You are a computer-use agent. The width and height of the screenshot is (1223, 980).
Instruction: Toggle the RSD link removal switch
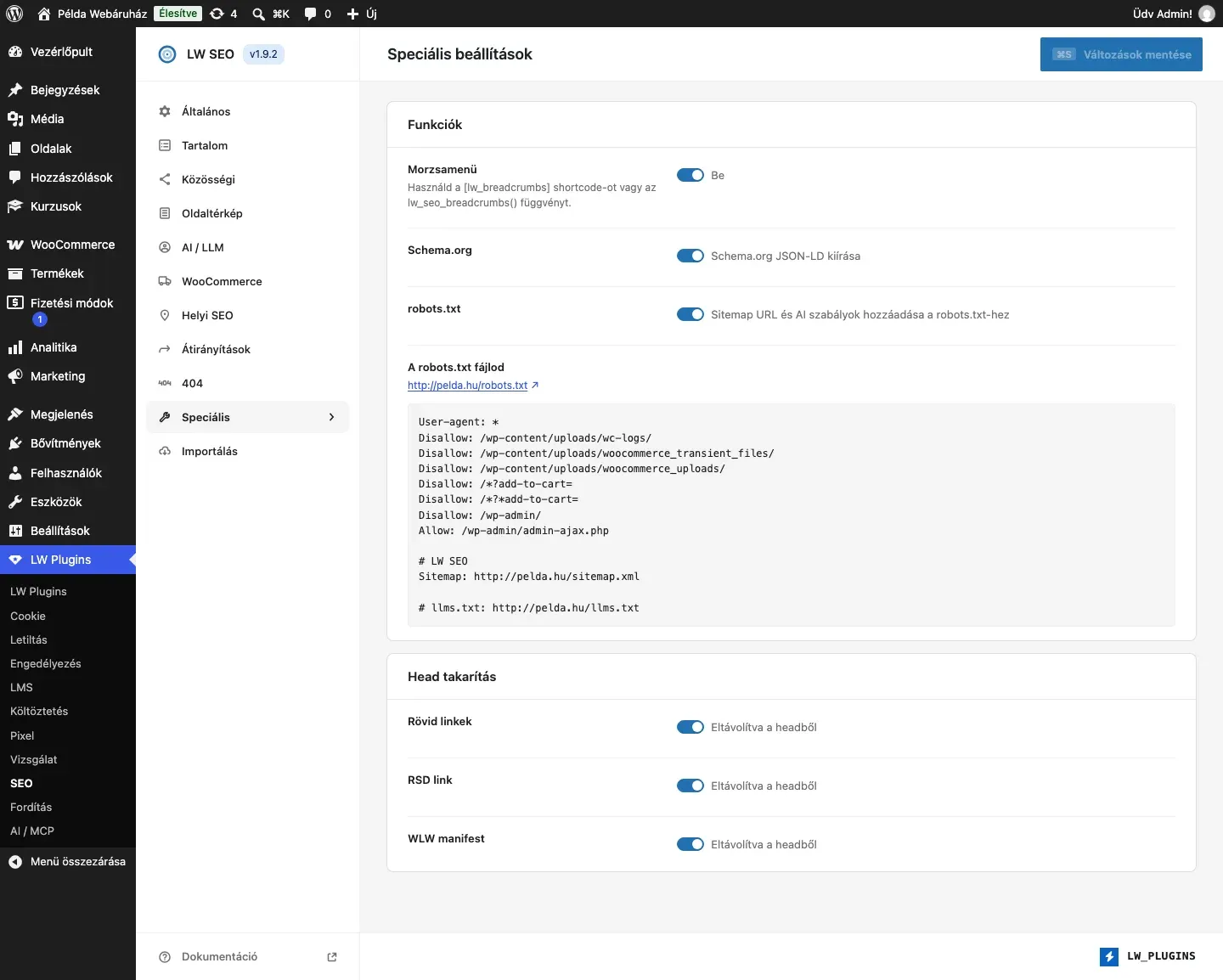(690, 786)
